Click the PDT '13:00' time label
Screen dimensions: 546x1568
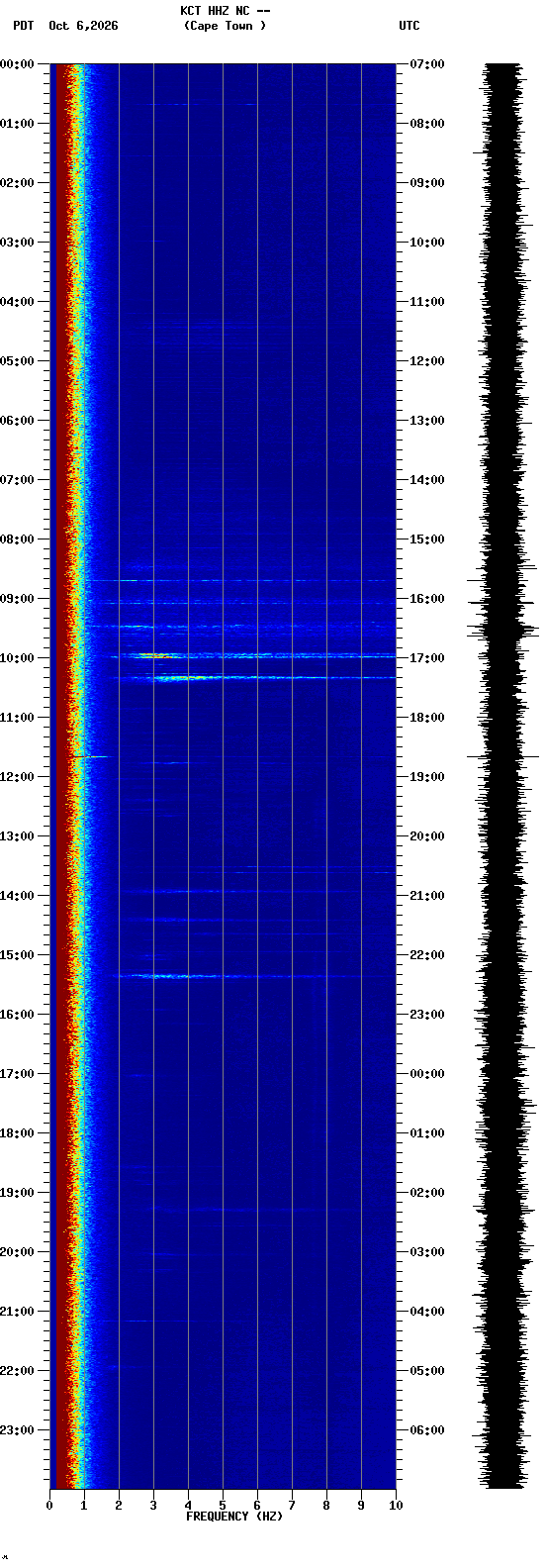click(x=18, y=836)
